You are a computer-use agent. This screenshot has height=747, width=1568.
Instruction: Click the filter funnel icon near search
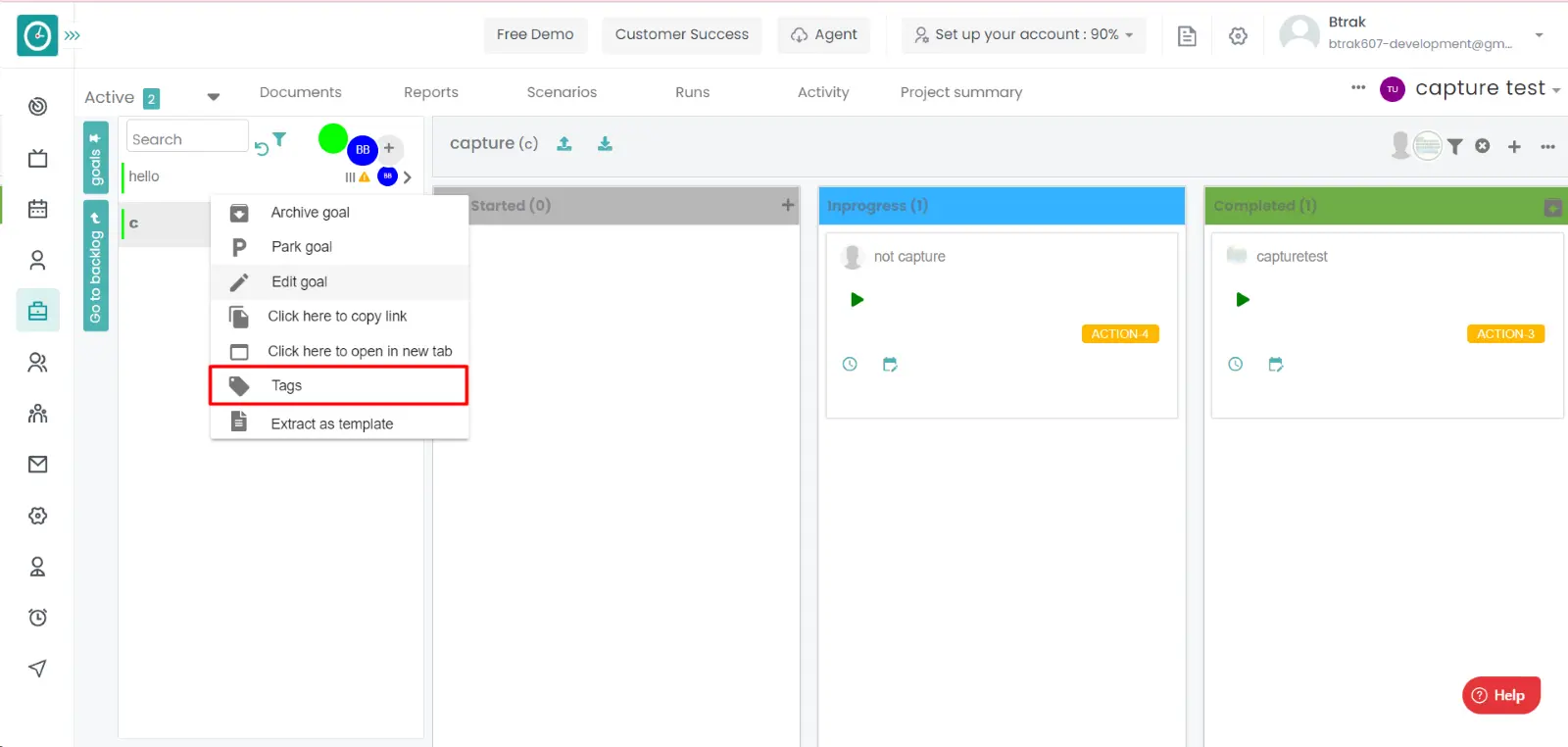point(279,139)
